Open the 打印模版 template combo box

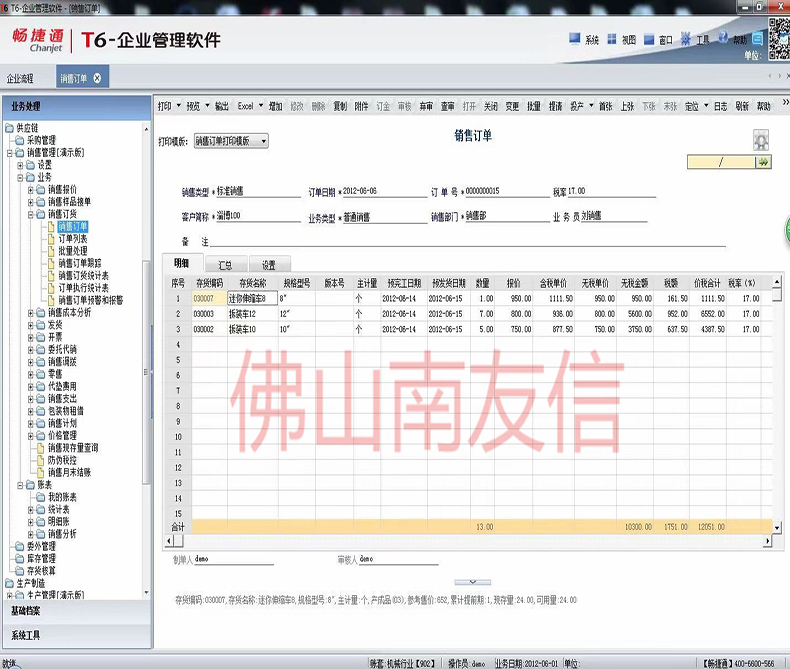[231, 141]
